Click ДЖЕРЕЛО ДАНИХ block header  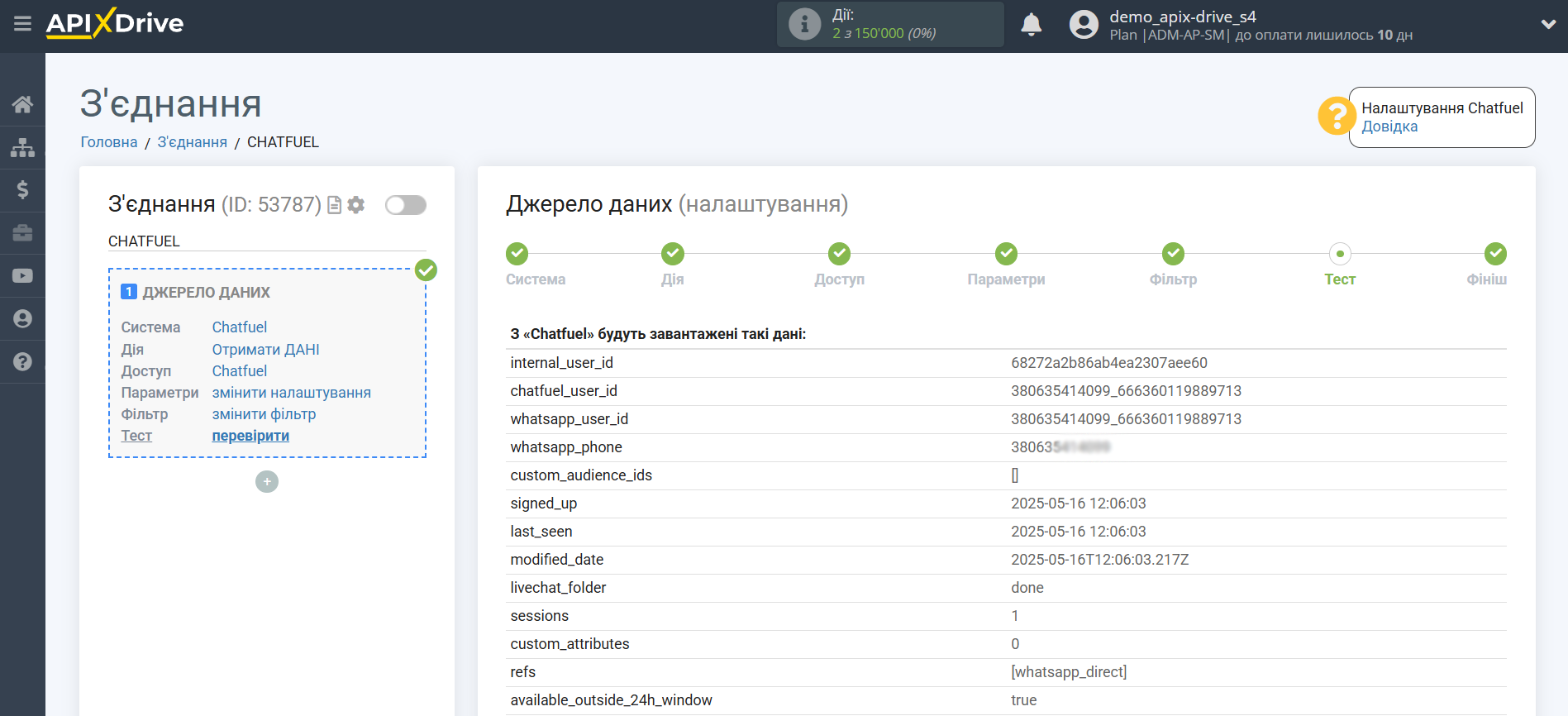pos(207,293)
